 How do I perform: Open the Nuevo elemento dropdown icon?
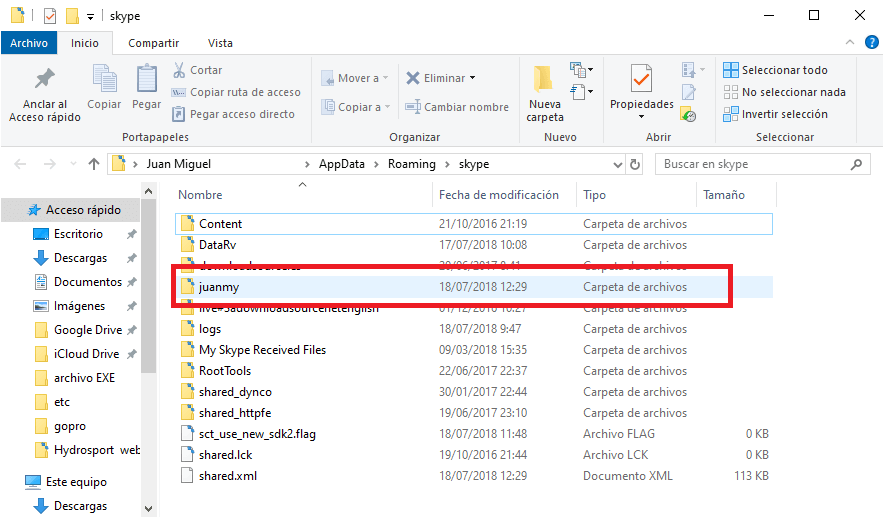point(581,70)
